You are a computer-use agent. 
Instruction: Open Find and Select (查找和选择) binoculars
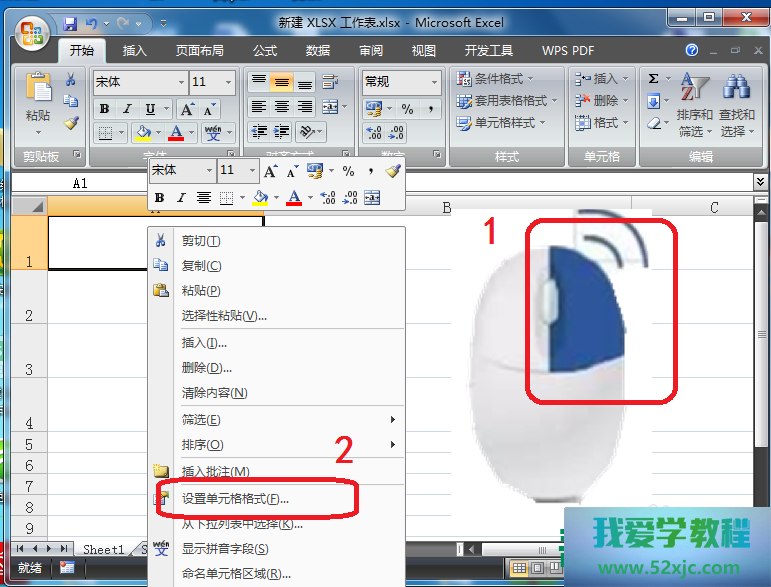736,105
